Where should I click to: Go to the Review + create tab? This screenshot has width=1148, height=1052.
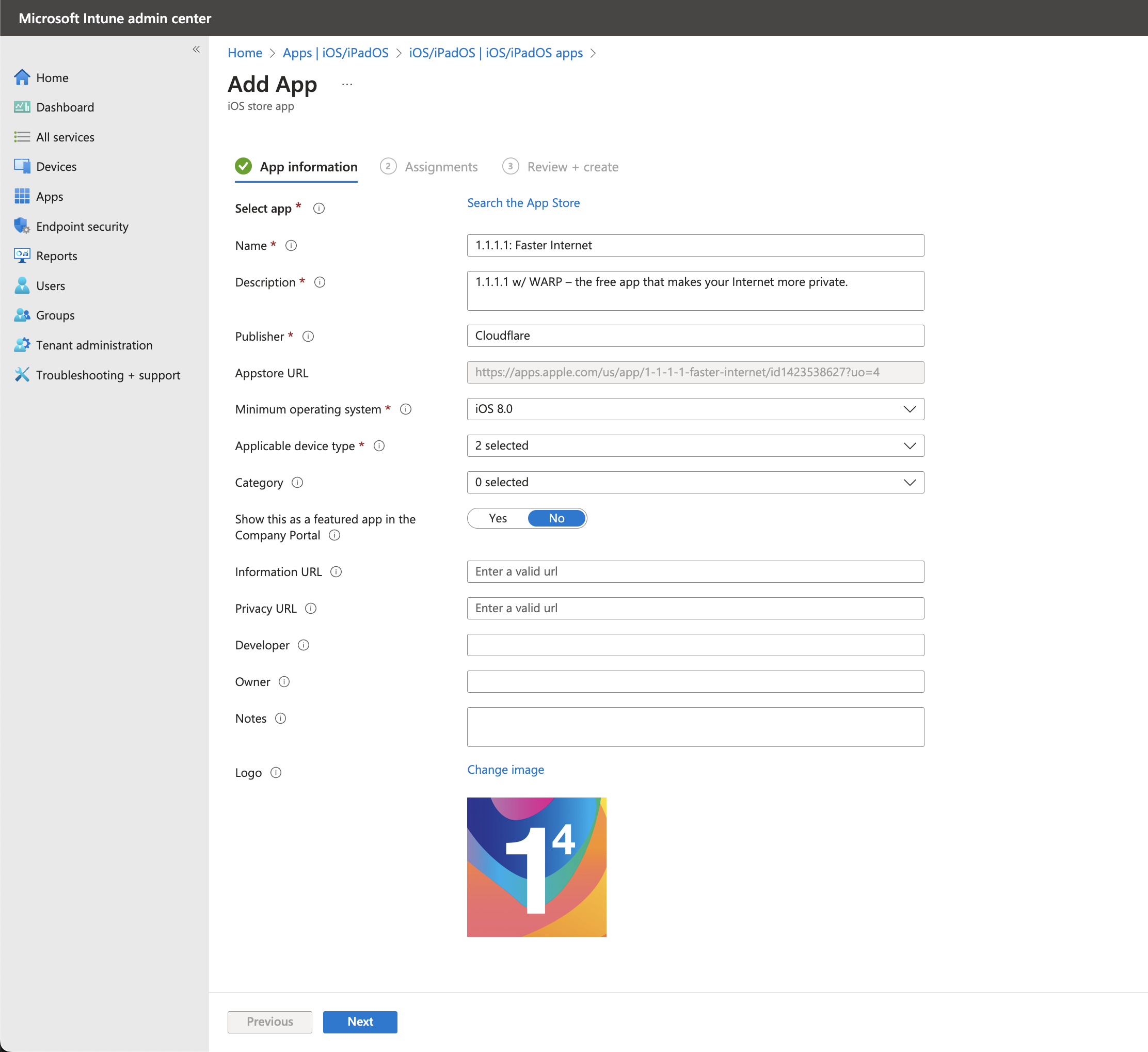pos(572,167)
